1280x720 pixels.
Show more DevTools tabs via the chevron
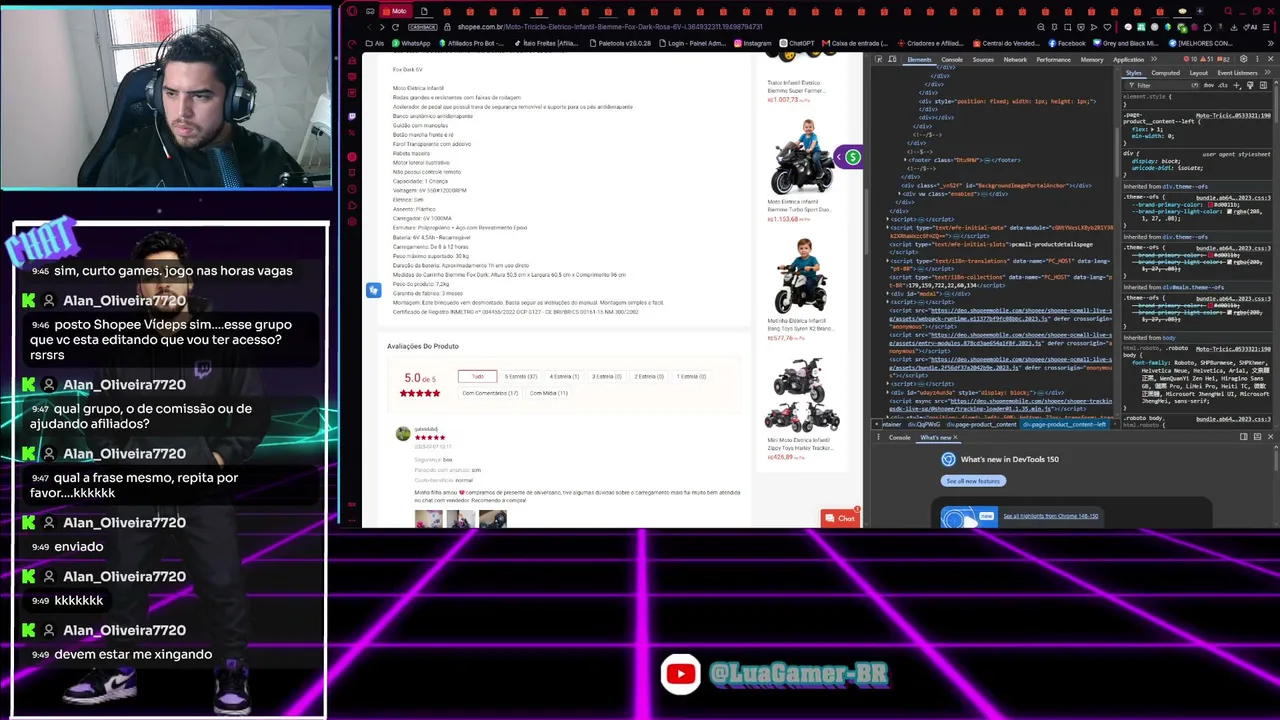tap(1154, 59)
